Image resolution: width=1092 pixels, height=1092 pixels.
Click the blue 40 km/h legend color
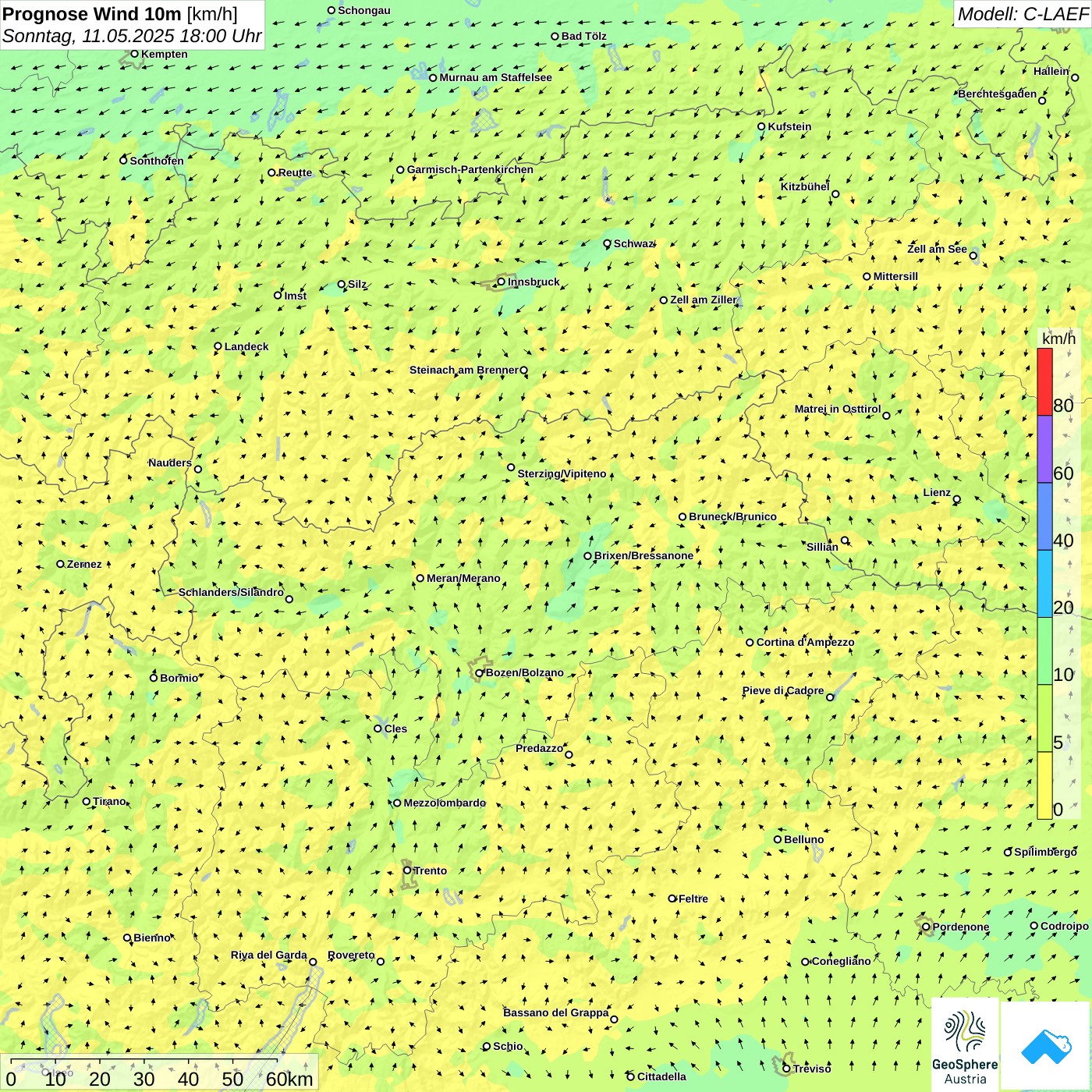[1044, 516]
